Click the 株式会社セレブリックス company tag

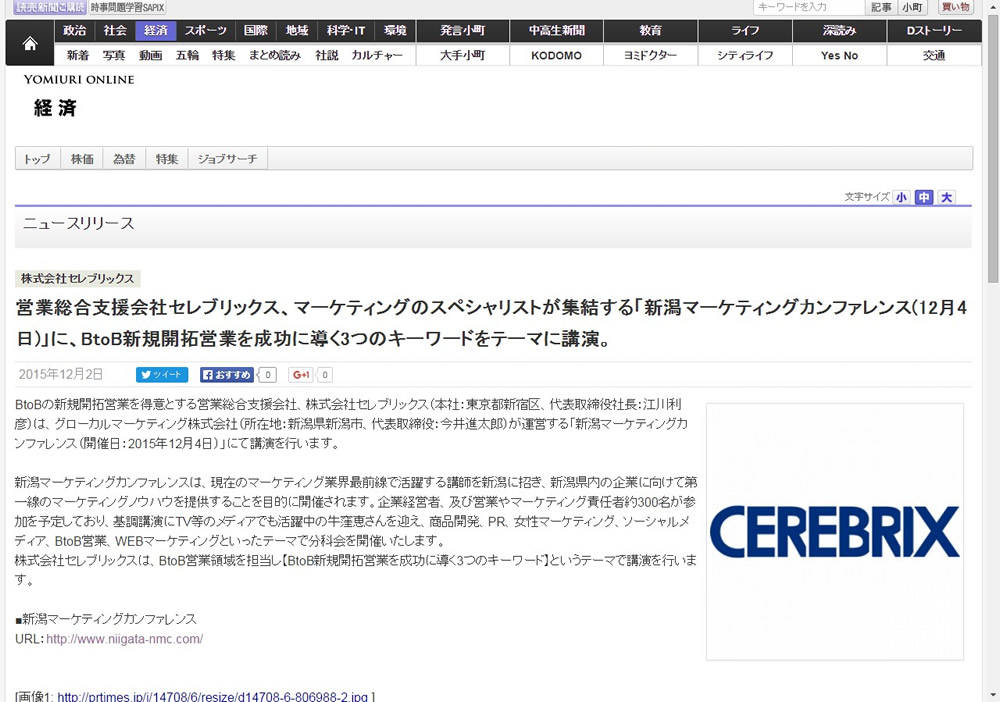point(77,279)
